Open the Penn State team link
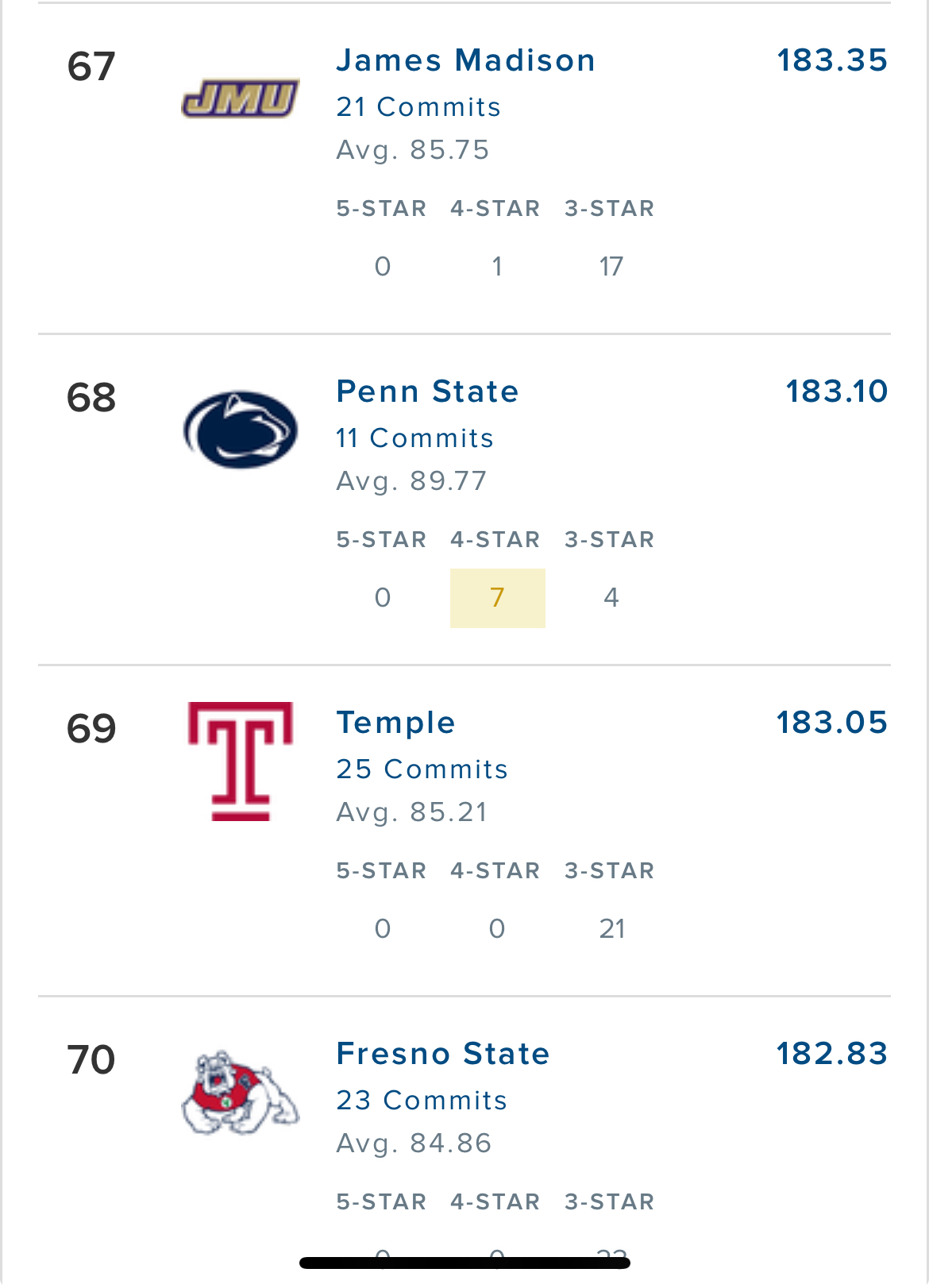Screen dimensions: 929x1288 [x=427, y=391]
